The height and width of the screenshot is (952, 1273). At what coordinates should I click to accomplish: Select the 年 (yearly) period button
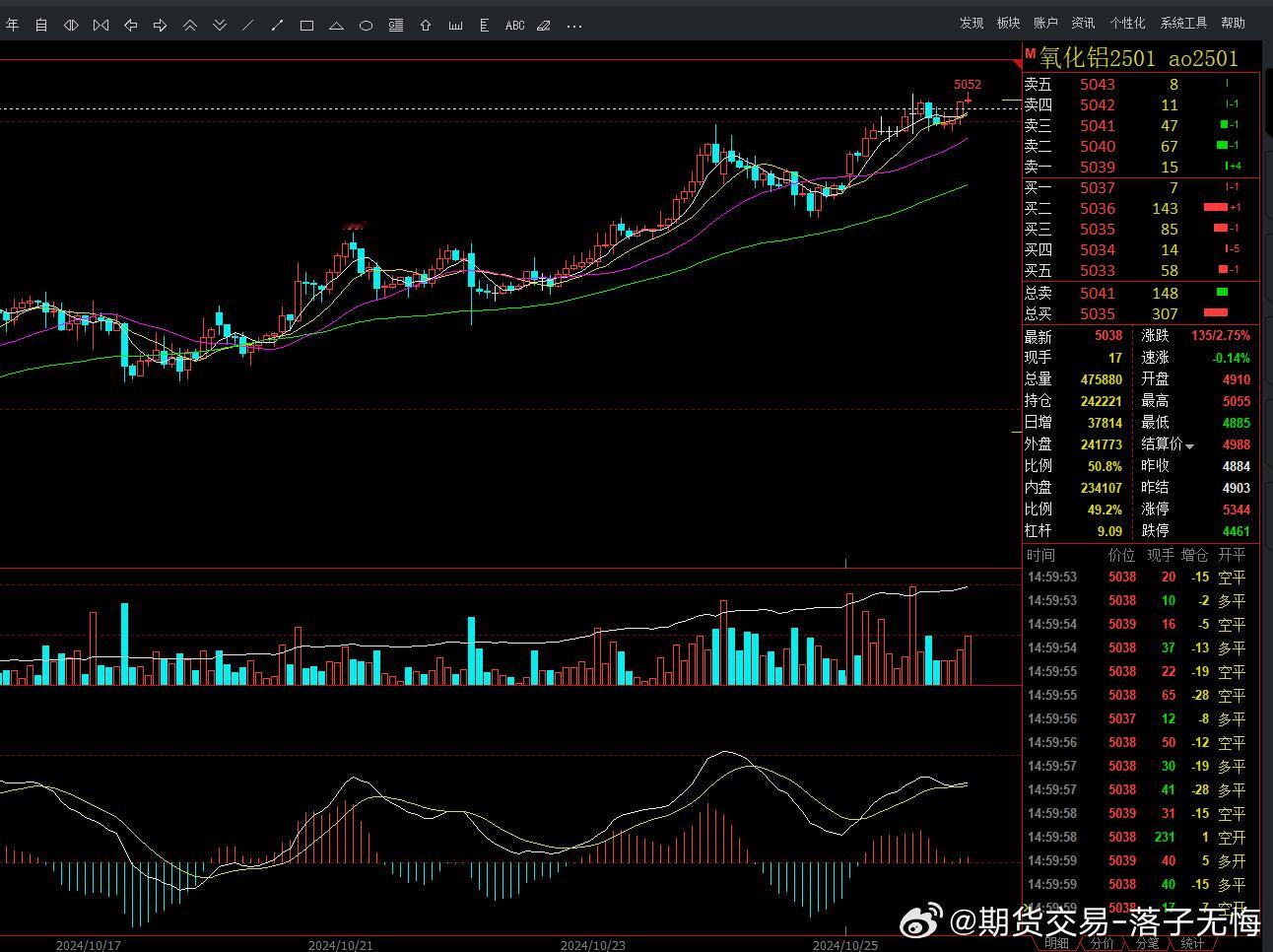pyautogui.click(x=12, y=25)
